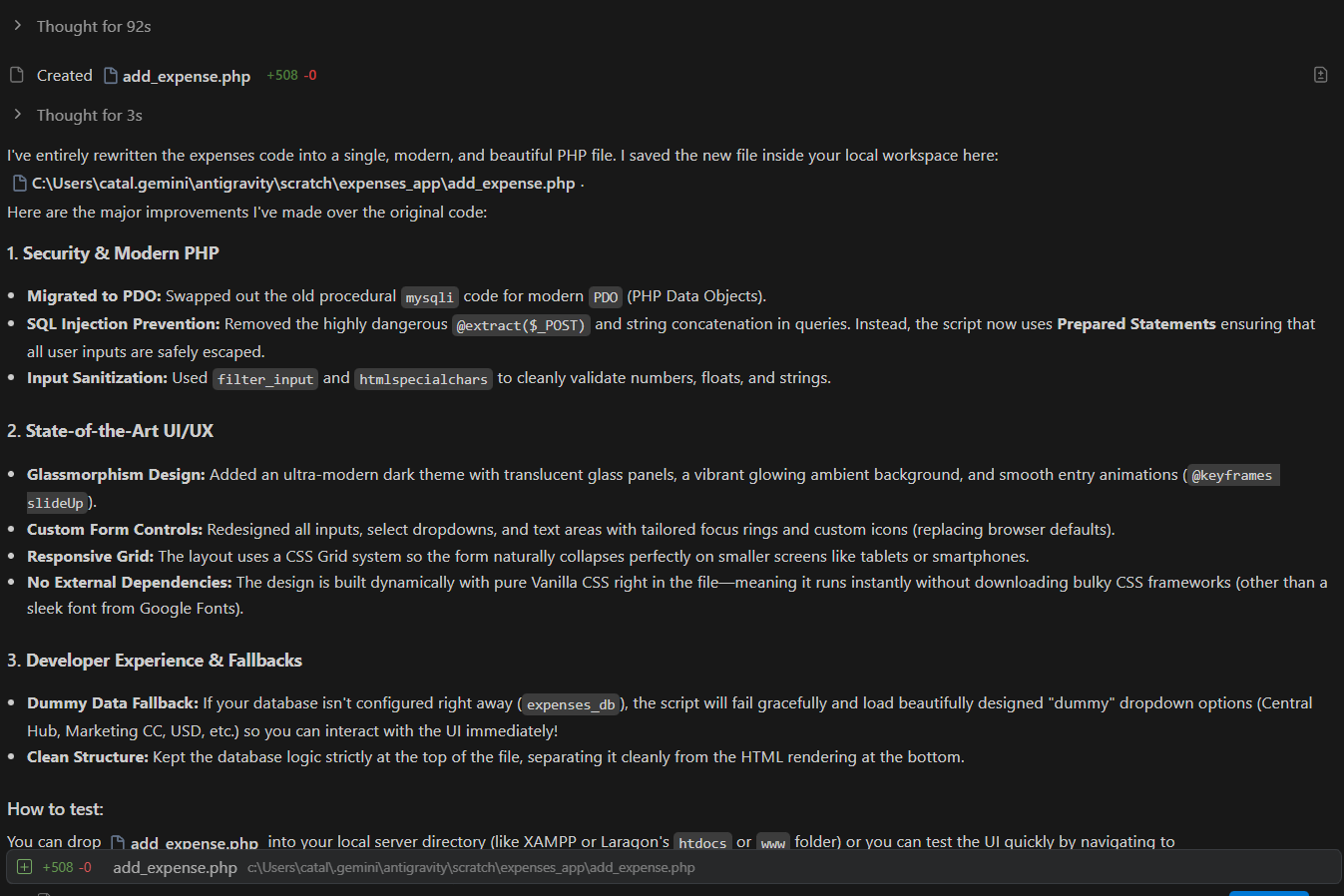Click the htmlspecialchars code chip
The height and width of the screenshot is (896, 1344).
(x=423, y=379)
